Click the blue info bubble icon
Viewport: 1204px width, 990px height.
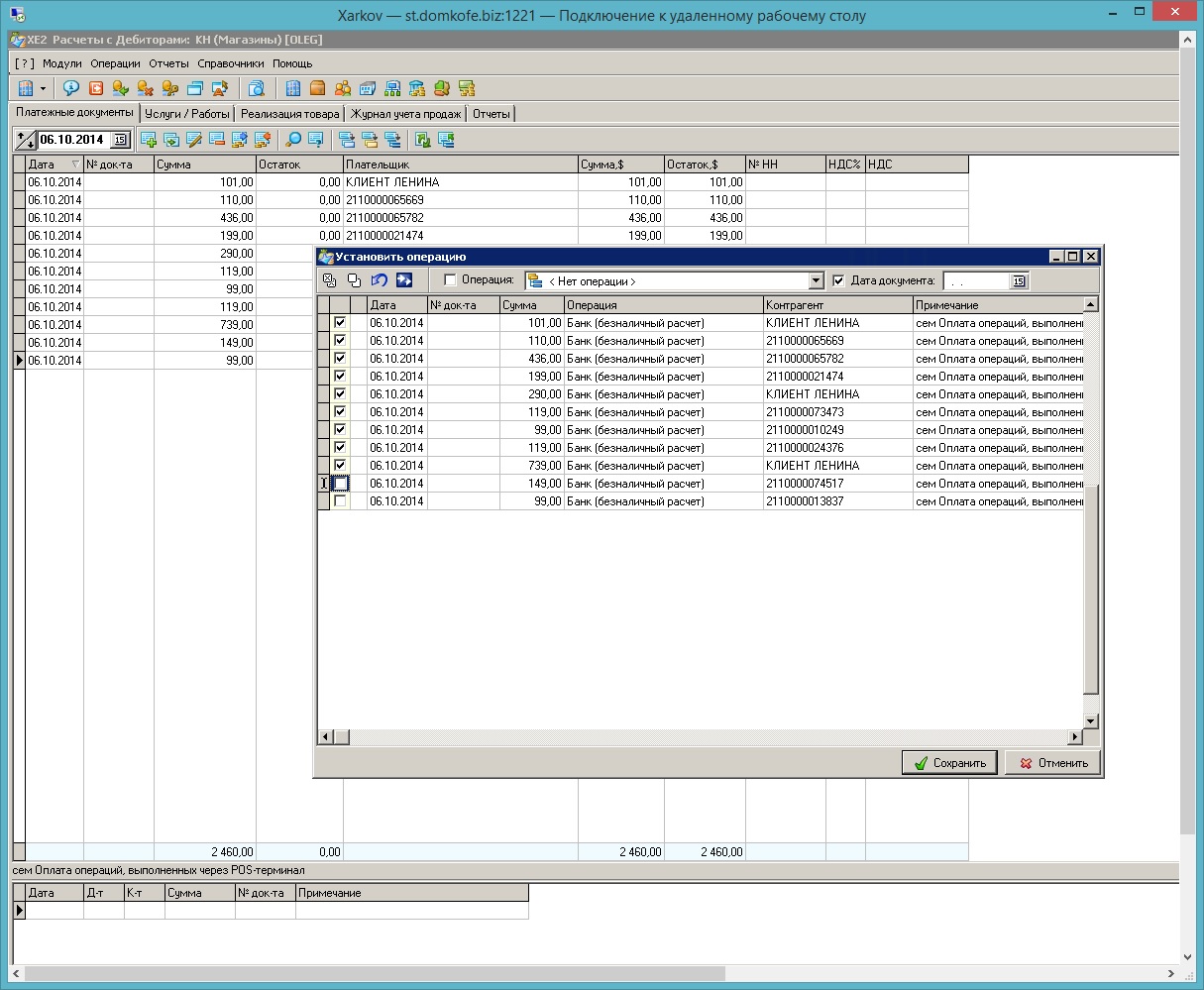pos(71,88)
